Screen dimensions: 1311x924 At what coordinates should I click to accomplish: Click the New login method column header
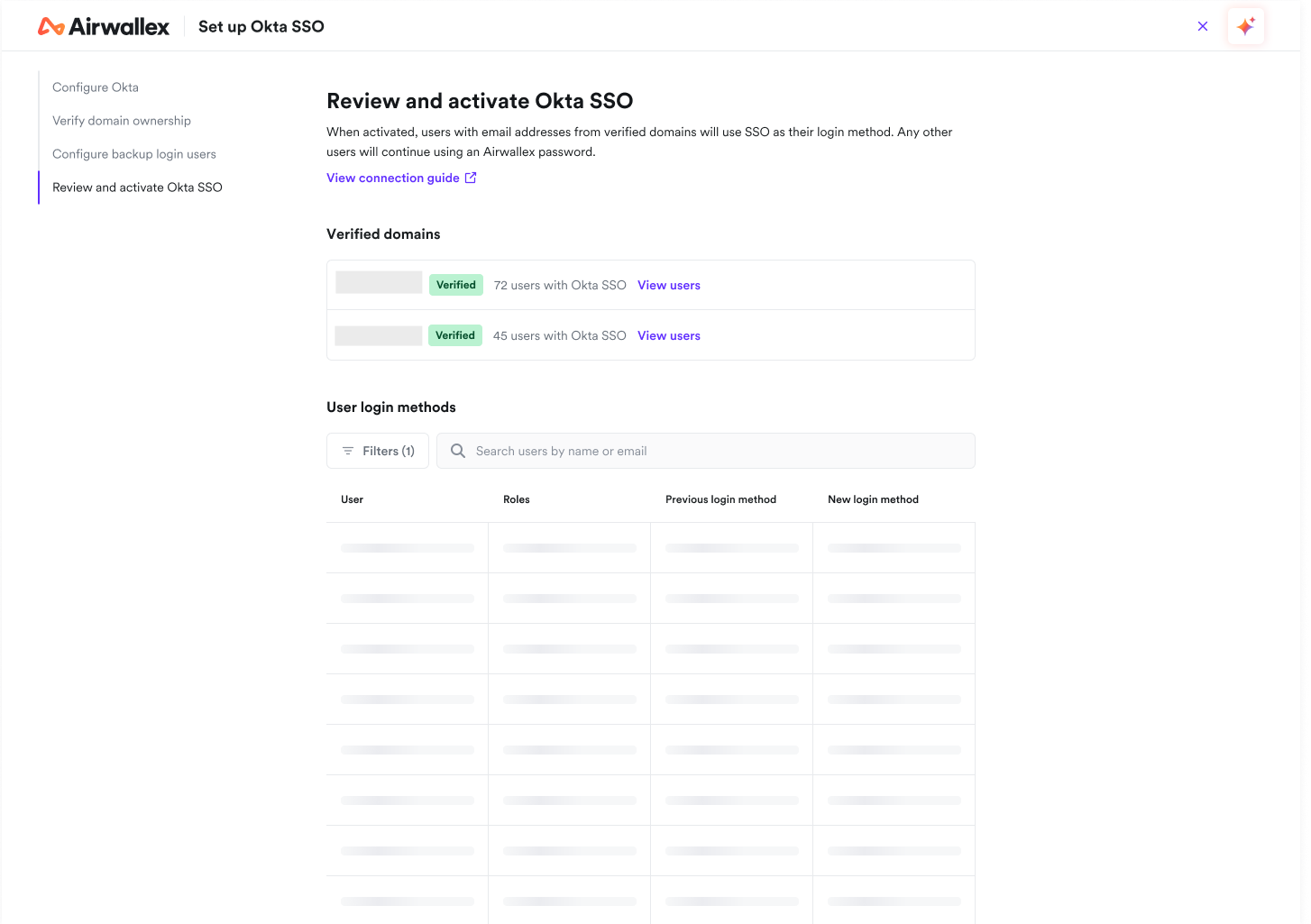pyautogui.click(x=874, y=499)
